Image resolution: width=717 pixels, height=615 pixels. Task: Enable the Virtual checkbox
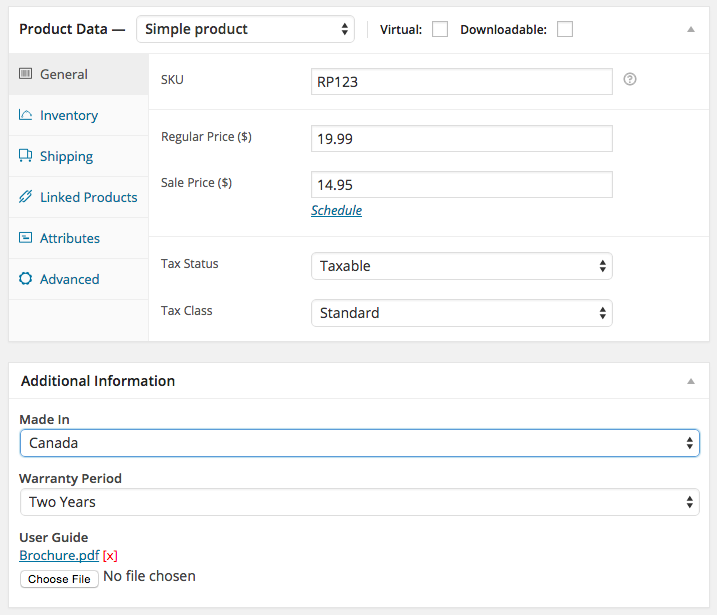[440, 29]
